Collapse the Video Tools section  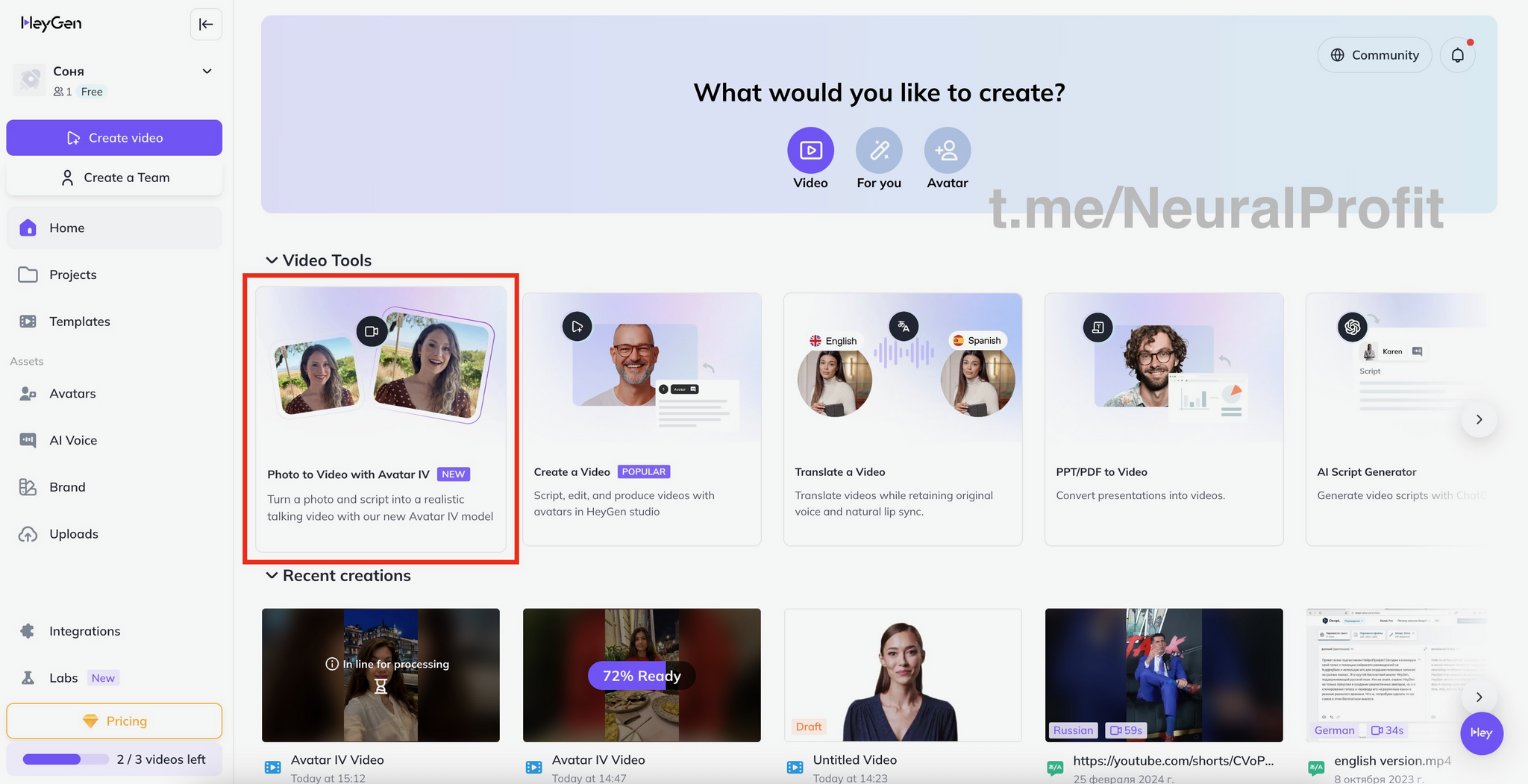[x=272, y=260]
